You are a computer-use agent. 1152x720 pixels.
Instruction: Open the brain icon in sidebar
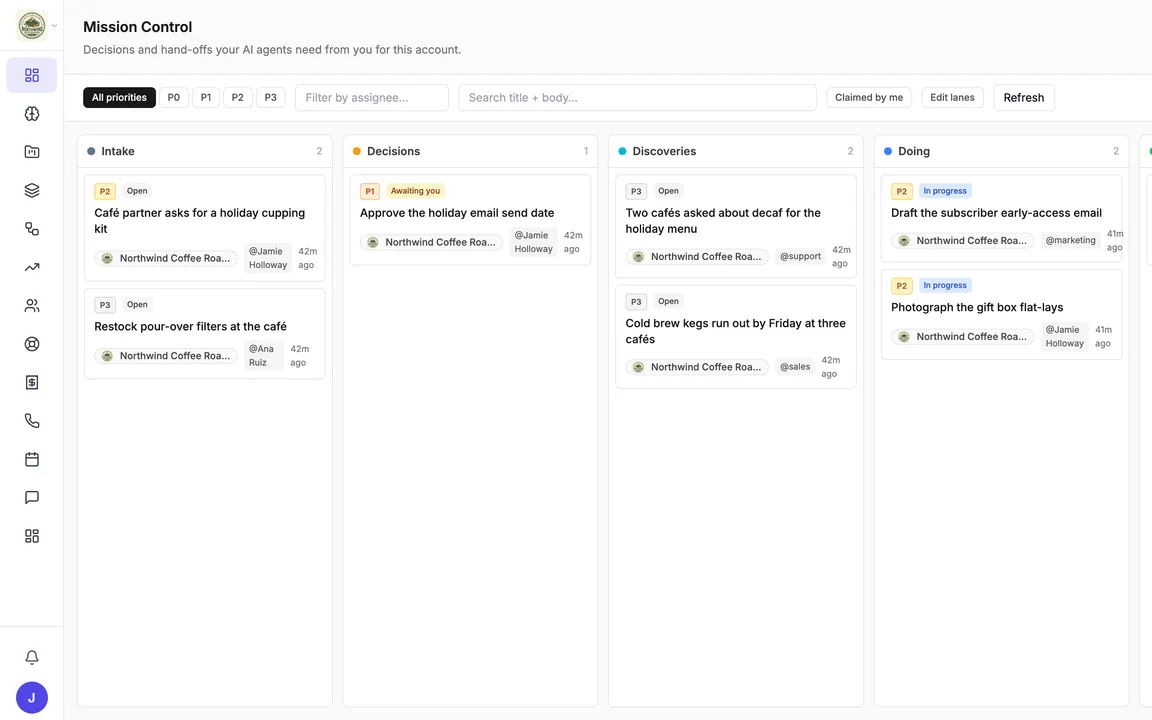(x=32, y=114)
